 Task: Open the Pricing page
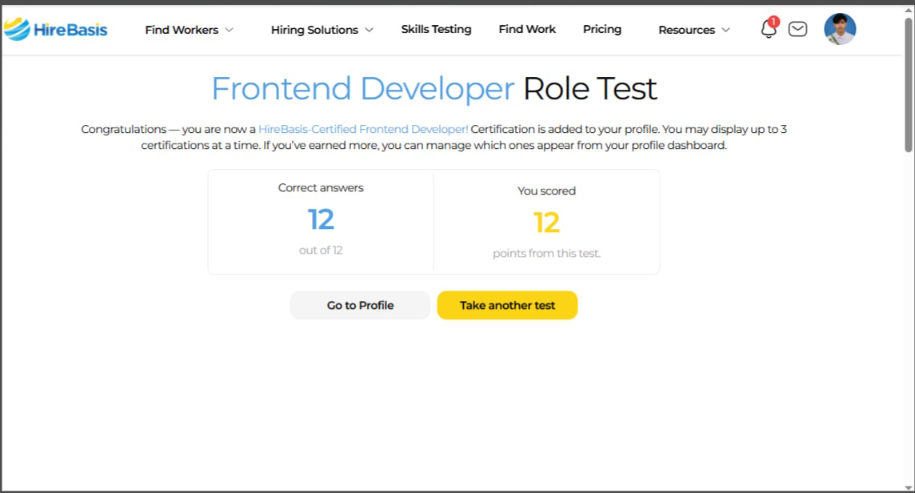pos(602,29)
